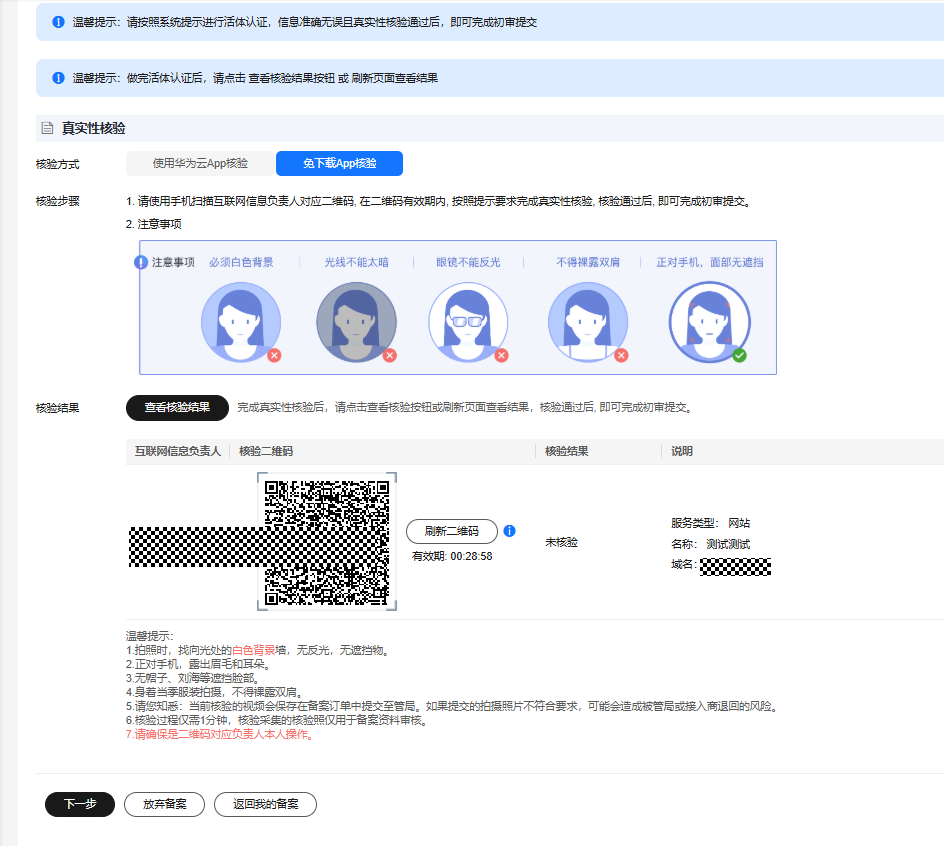Viewport: 944px width, 846px height.
Task: Click tip 4 身着当季服装拍摄
Action: click(215, 692)
